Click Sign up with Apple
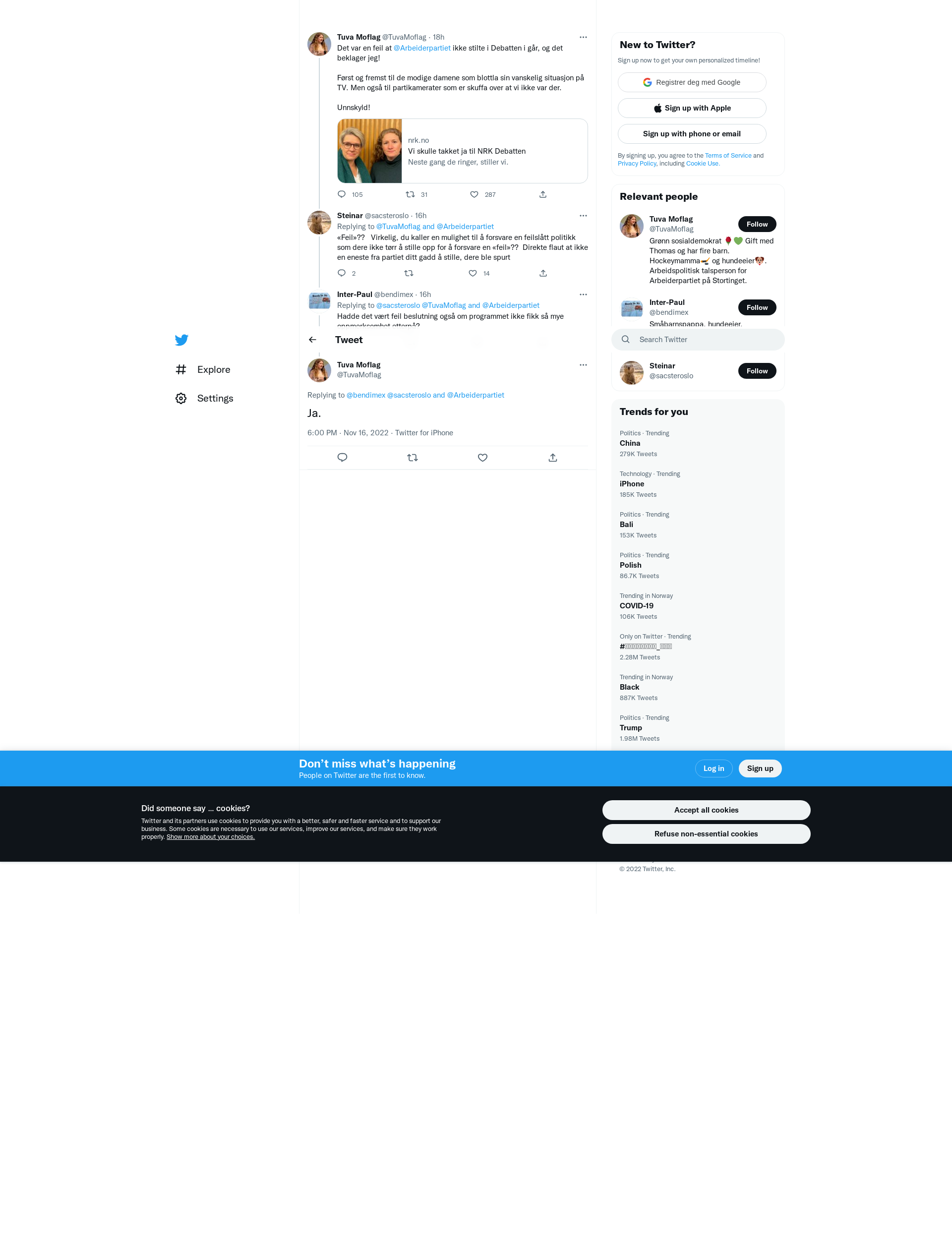 (692, 108)
